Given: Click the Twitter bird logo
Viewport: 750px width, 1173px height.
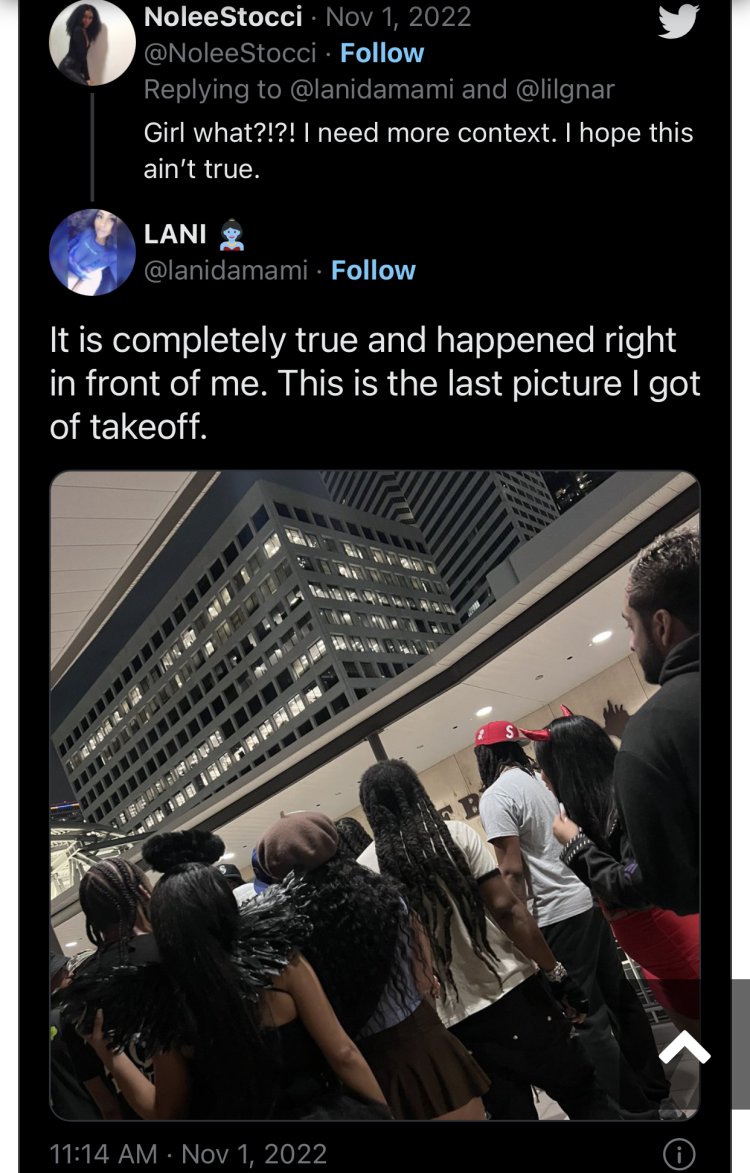Looking at the screenshot, I should pos(678,21).
